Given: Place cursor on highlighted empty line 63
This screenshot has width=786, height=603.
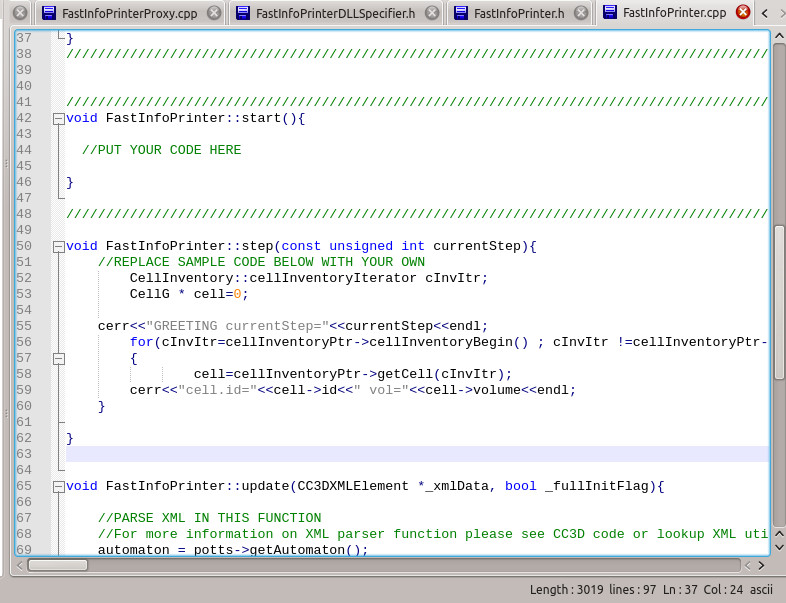Looking at the screenshot, I should click(x=400, y=454).
